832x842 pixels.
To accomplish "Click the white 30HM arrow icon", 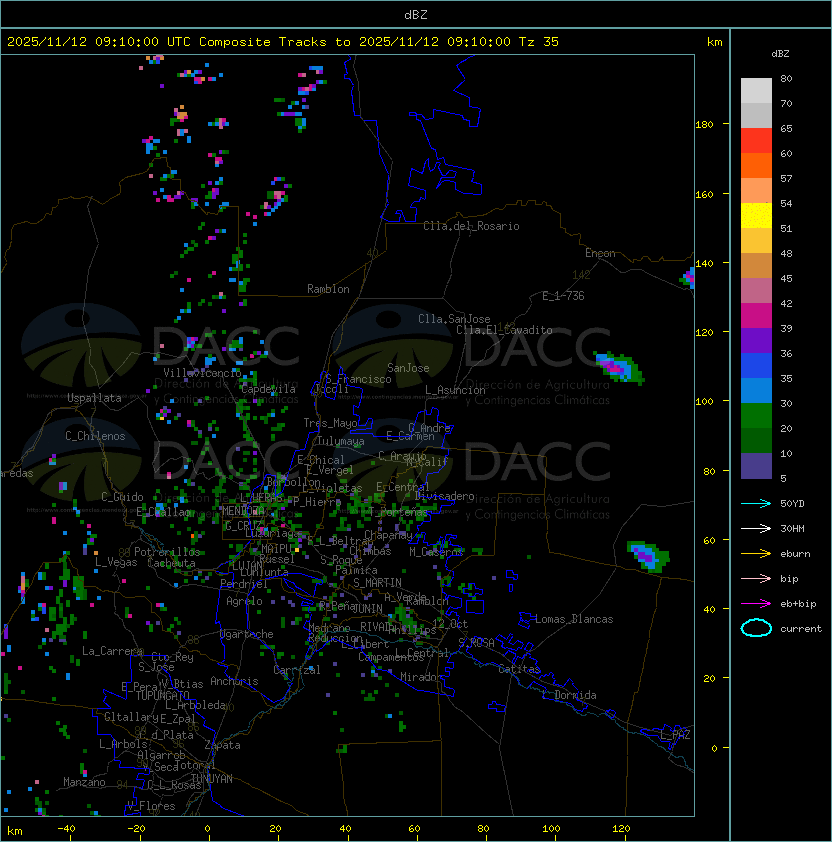I will [x=756, y=528].
